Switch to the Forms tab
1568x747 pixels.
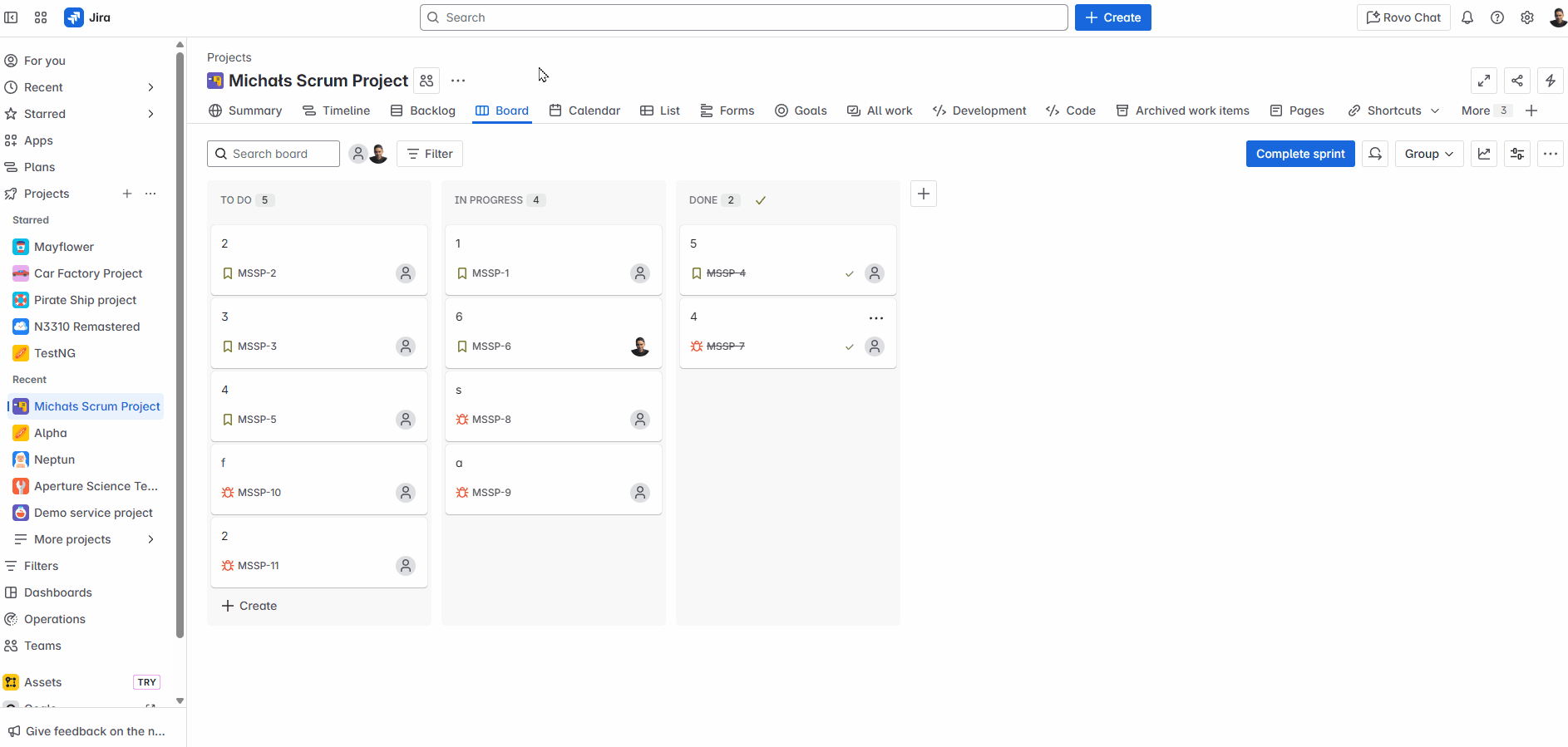point(727,111)
